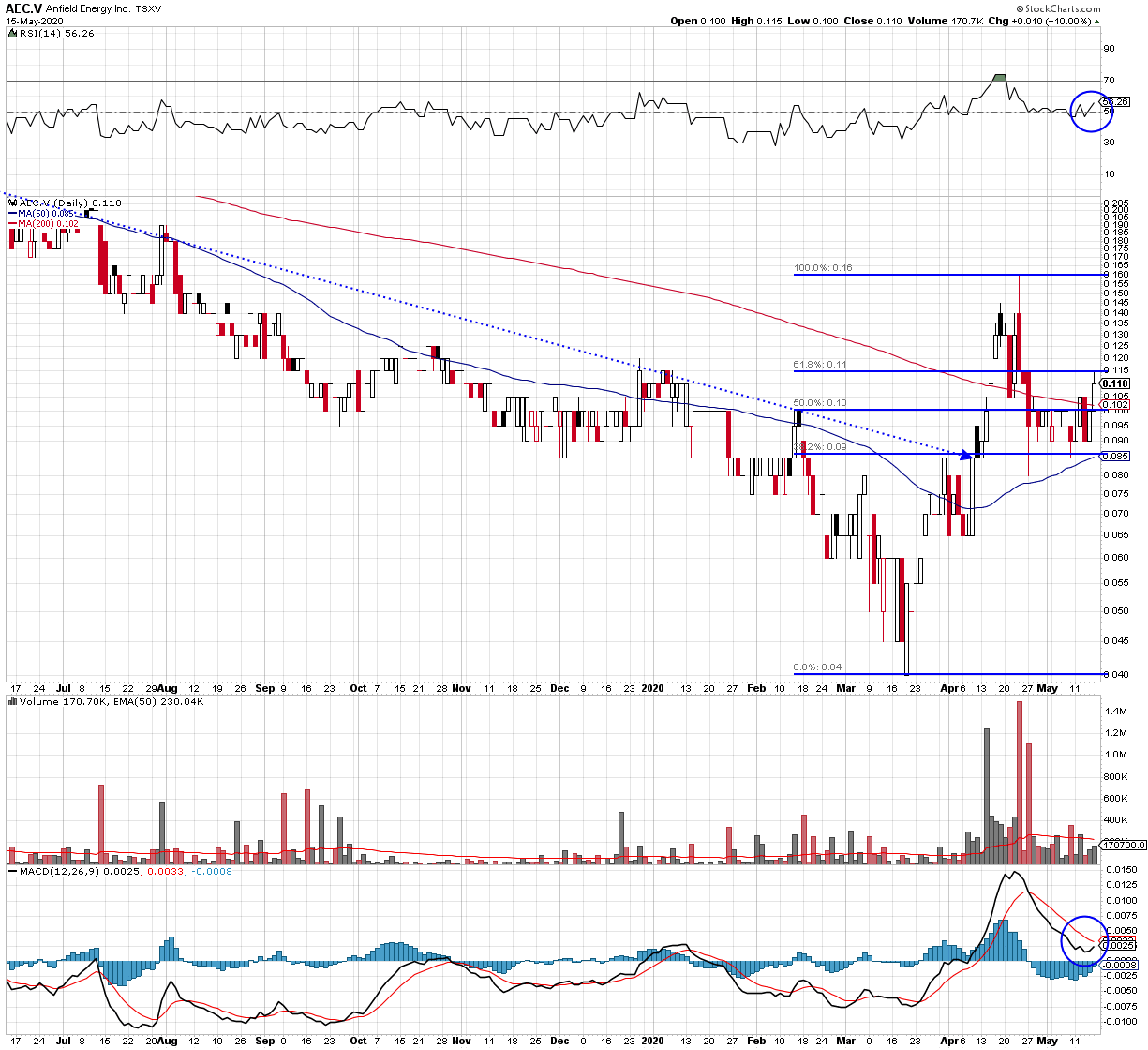Click the Dec label on the price chart date axis

(560, 687)
